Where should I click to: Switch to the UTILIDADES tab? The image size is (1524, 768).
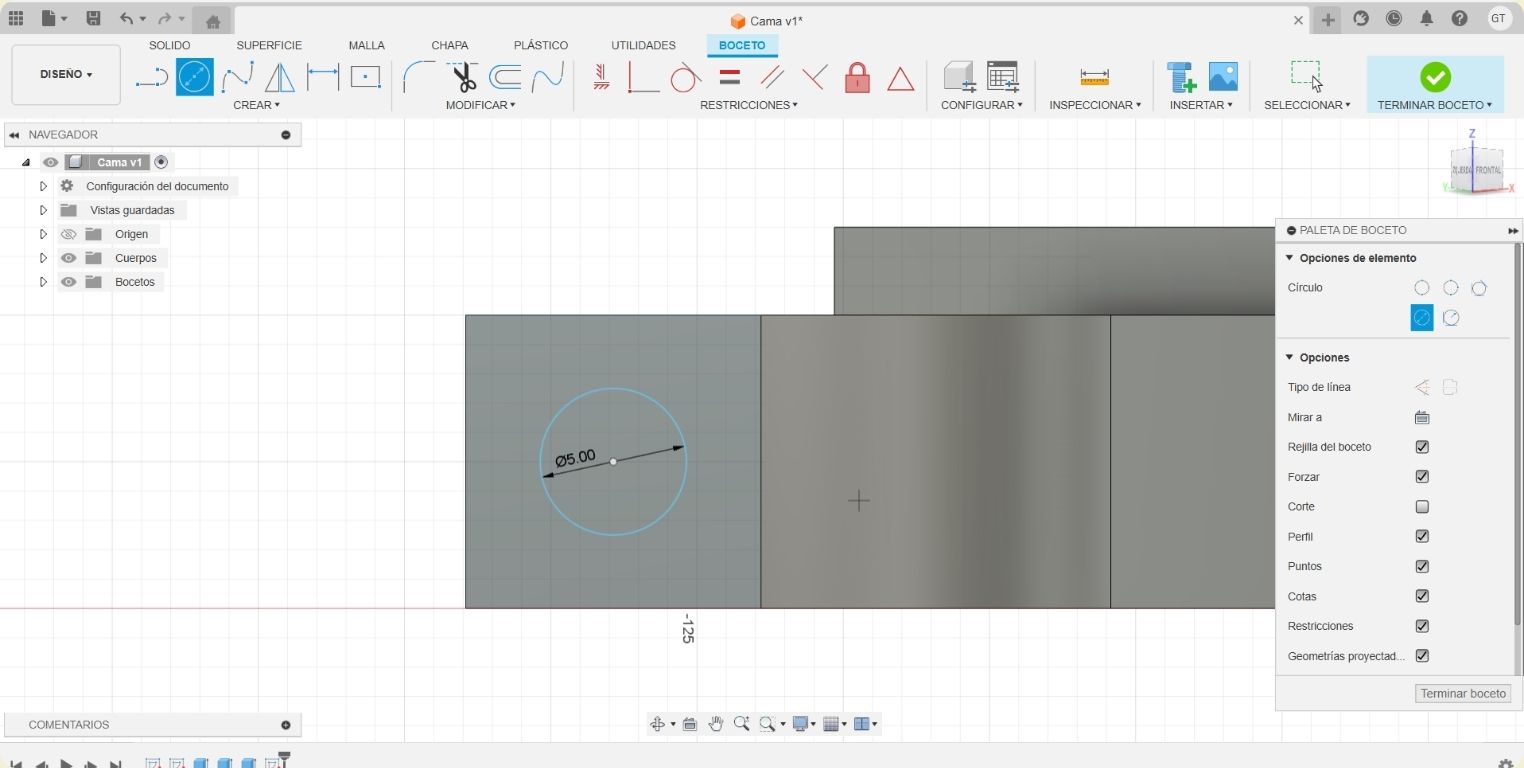[x=643, y=45]
